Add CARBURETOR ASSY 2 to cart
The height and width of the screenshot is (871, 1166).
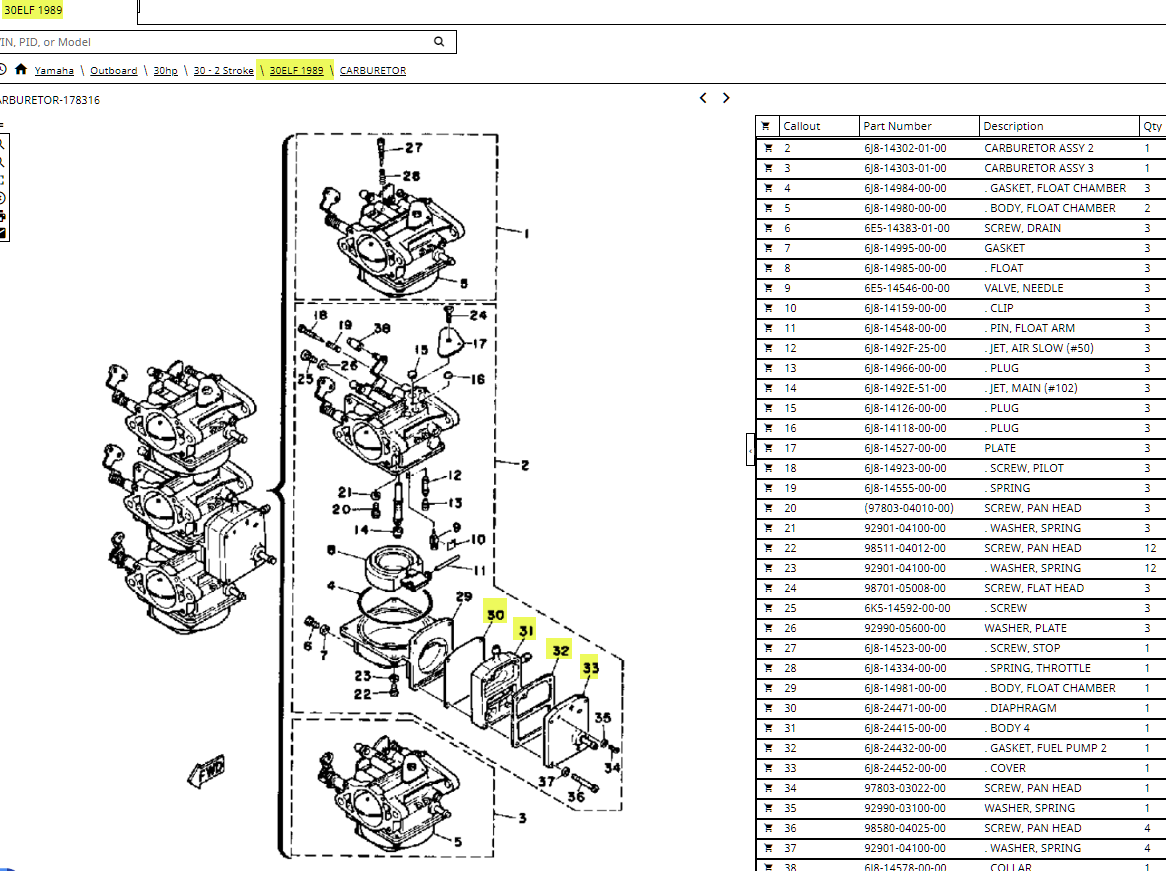point(767,148)
